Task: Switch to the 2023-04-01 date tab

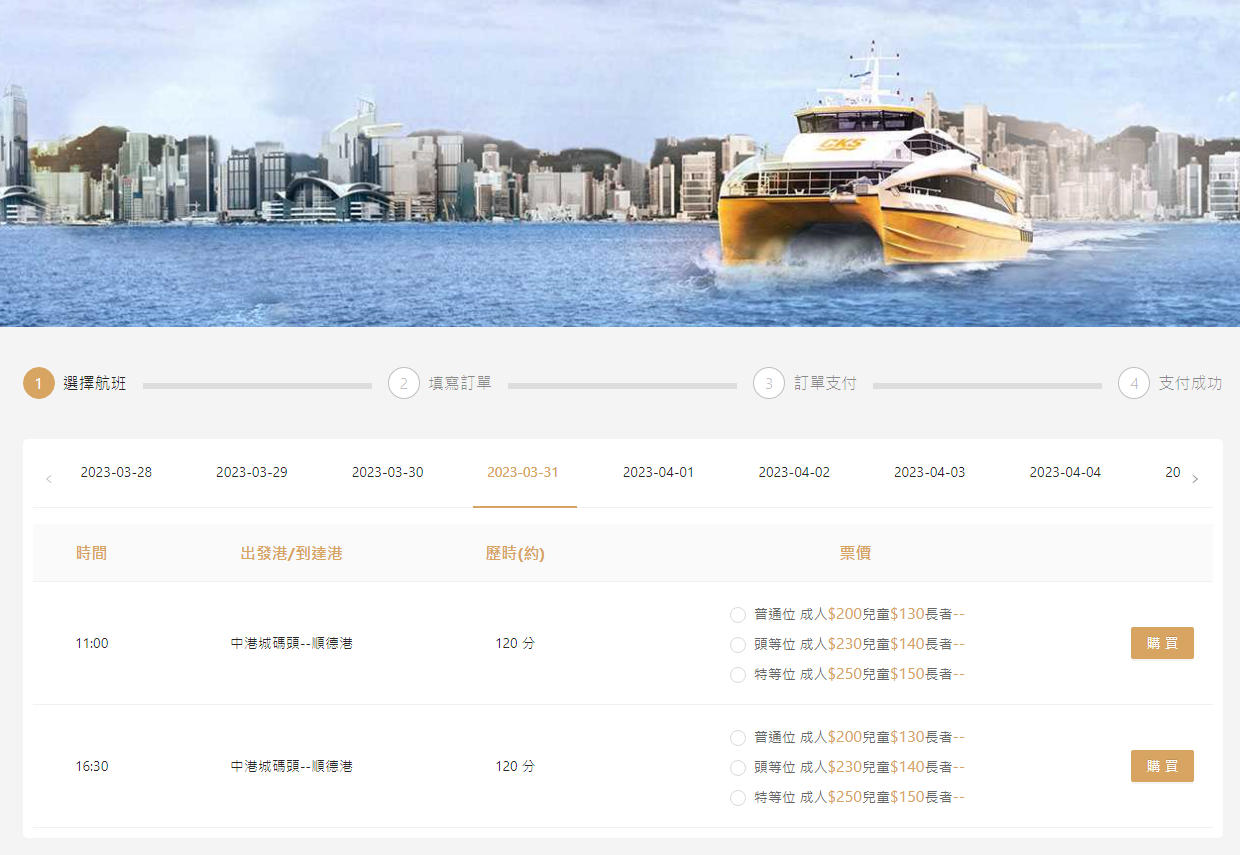Action: [x=658, y=472]
